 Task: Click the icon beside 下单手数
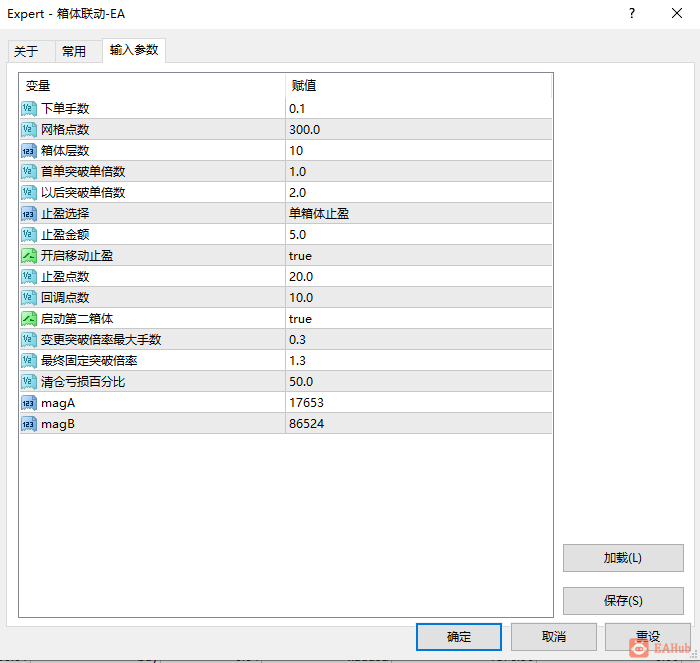click(x=29, y=108)
